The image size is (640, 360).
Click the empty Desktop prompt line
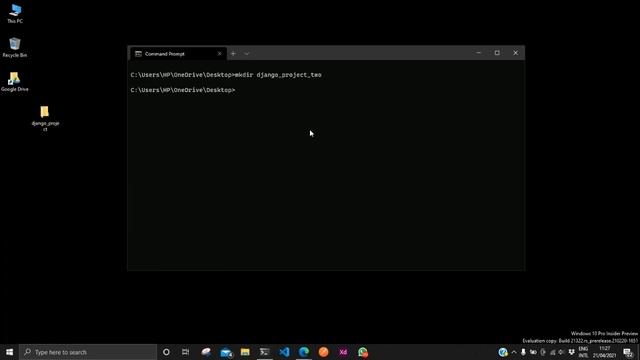pos(183,90)
